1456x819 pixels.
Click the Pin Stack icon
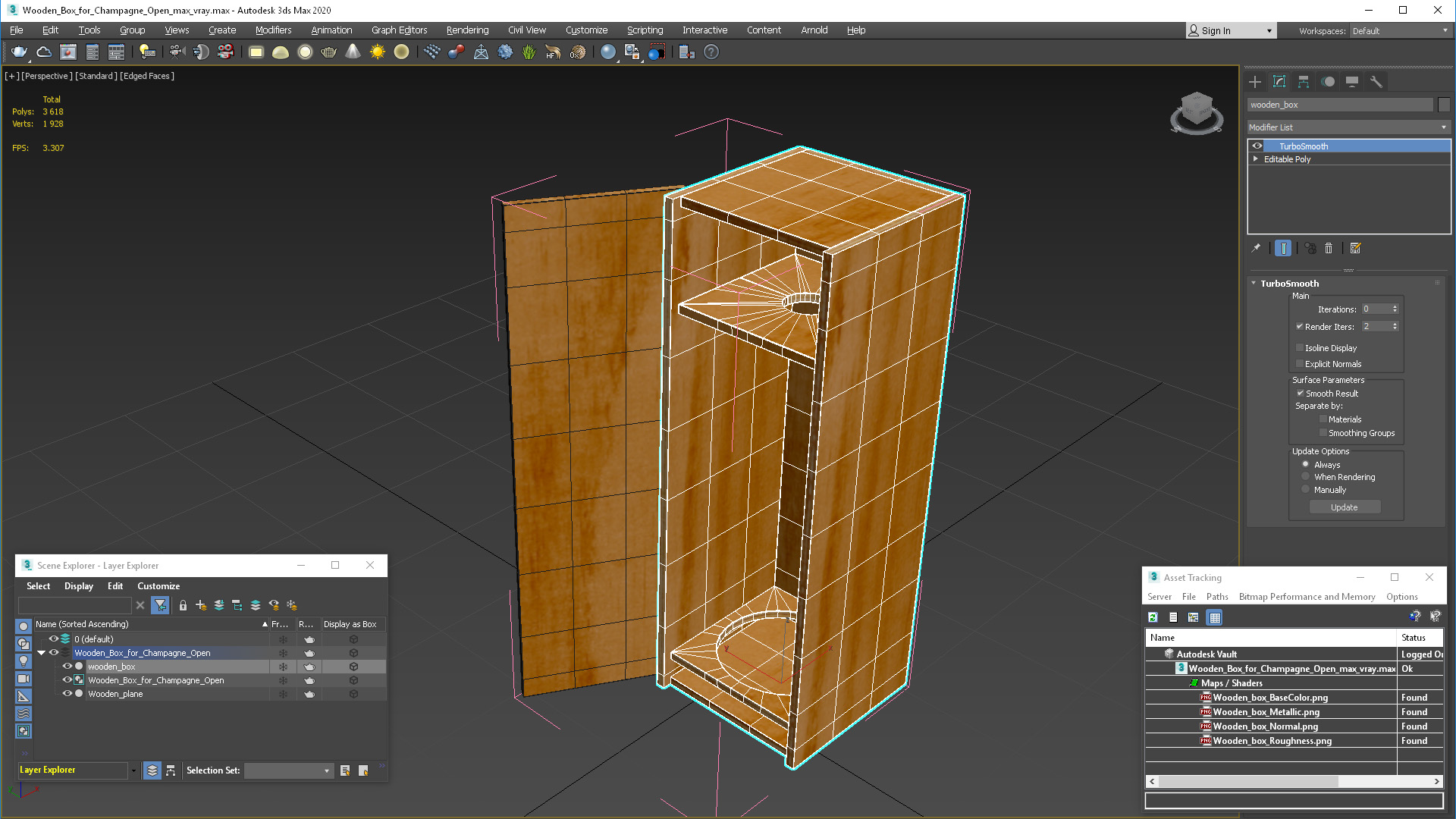click(1256, 248)
